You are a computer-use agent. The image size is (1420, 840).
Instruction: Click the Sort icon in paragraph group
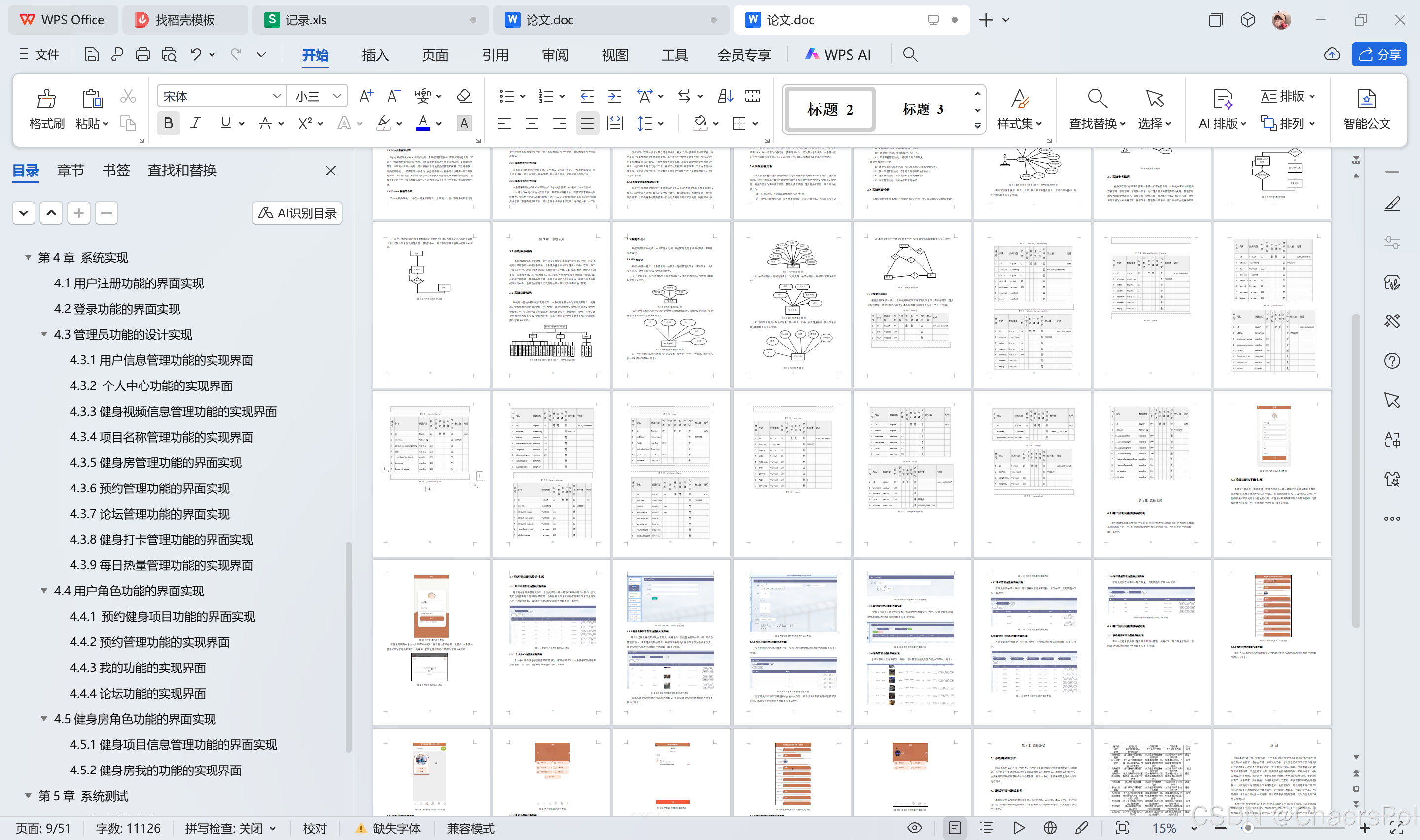pos(725,96)
